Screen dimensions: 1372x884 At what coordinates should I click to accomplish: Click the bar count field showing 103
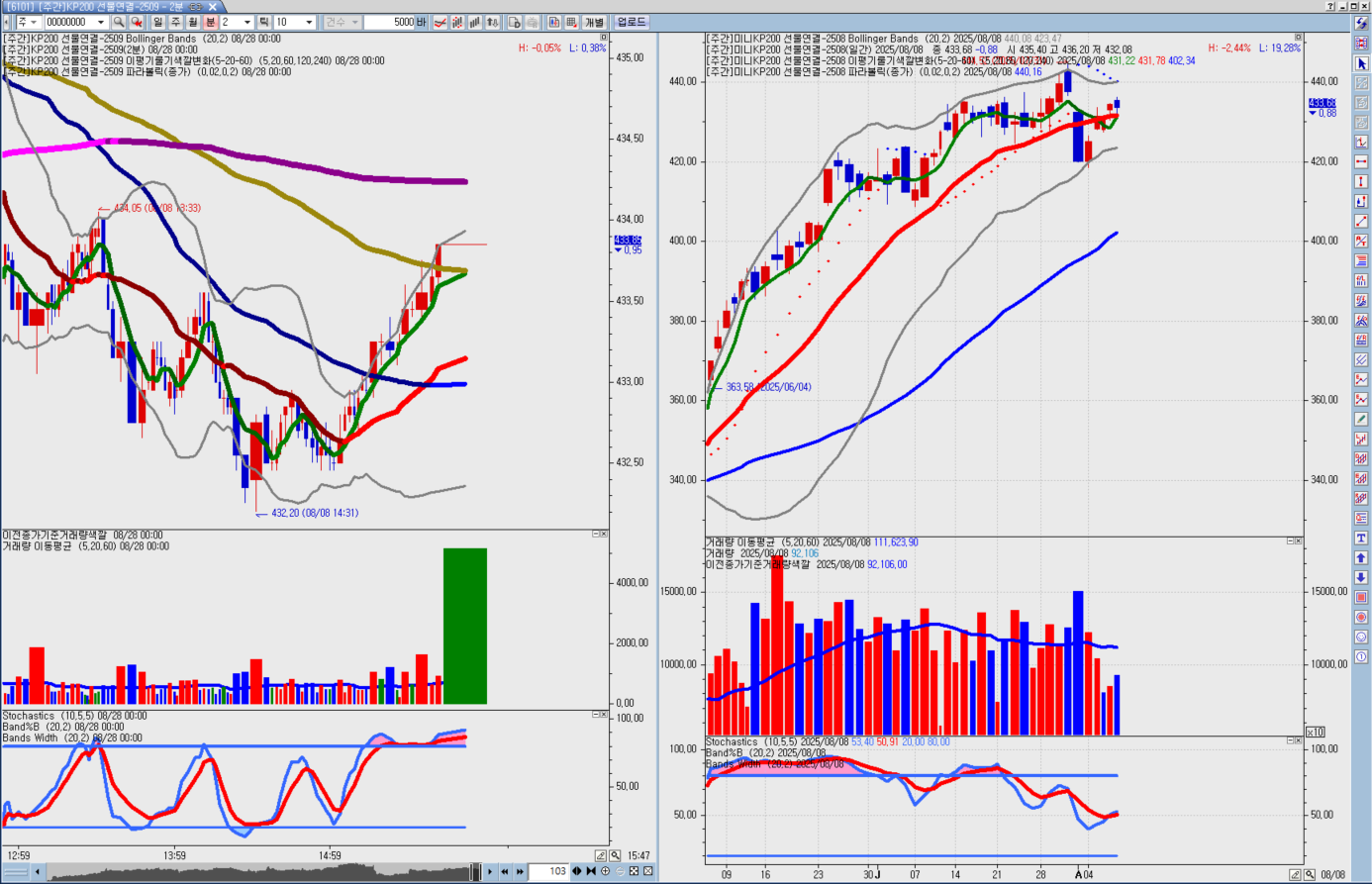click(x=549, y=871)
